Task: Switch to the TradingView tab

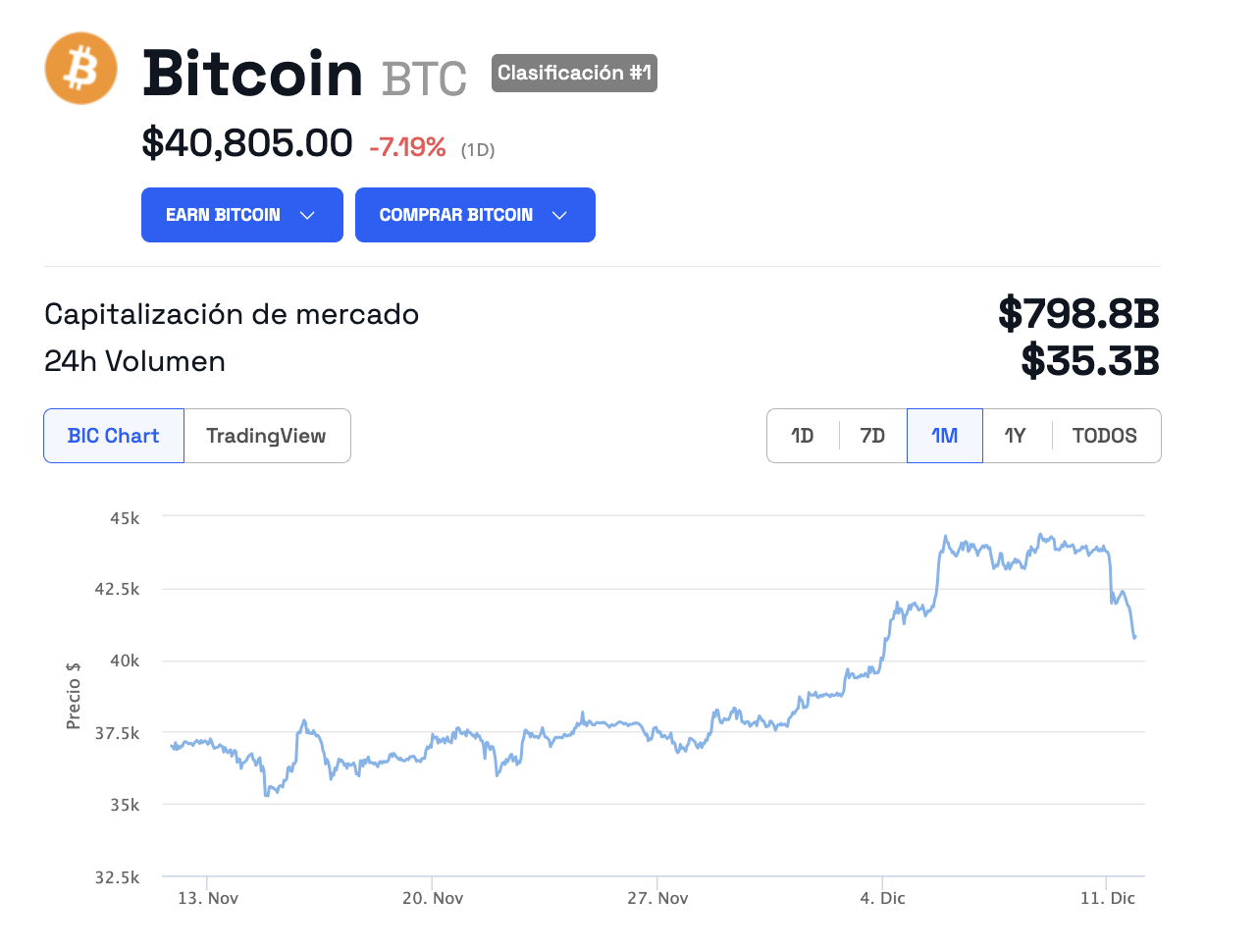Action: point(267,436)
